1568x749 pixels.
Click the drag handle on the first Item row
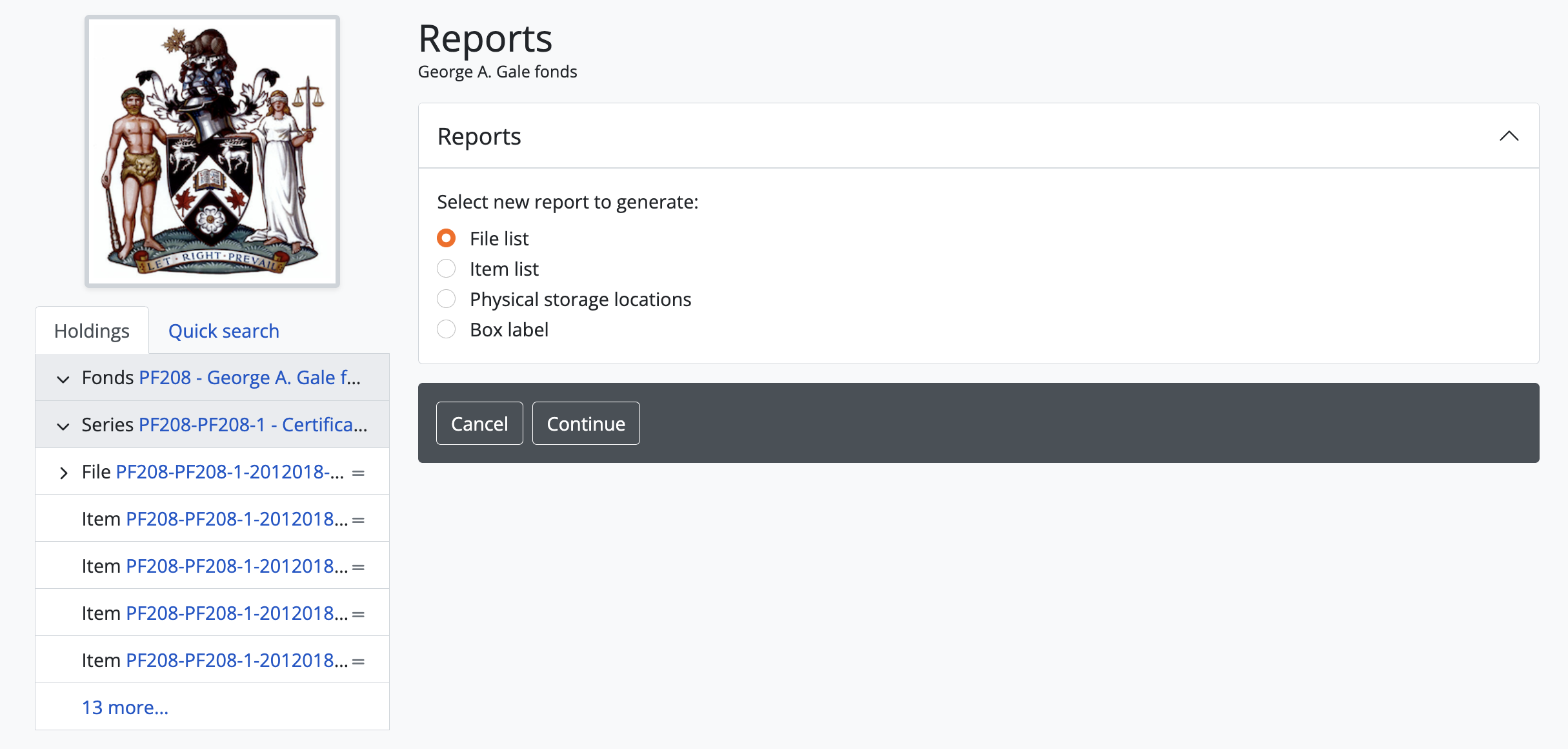coord(358,520)
